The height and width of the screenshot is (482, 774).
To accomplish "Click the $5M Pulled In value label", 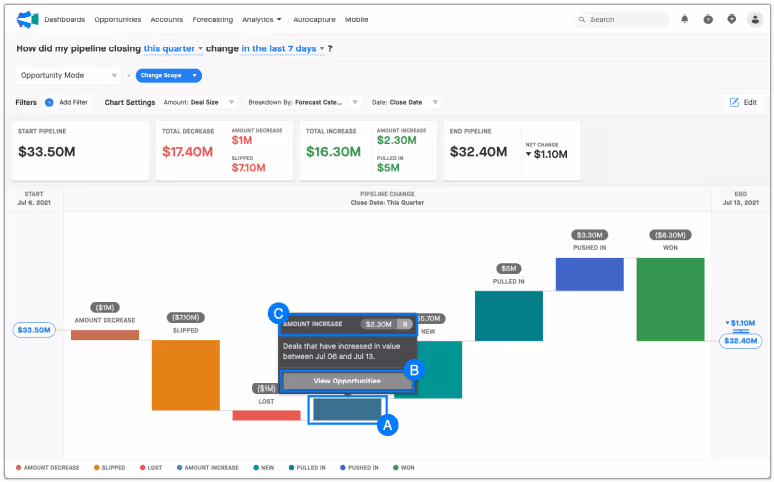I will 508,269.
